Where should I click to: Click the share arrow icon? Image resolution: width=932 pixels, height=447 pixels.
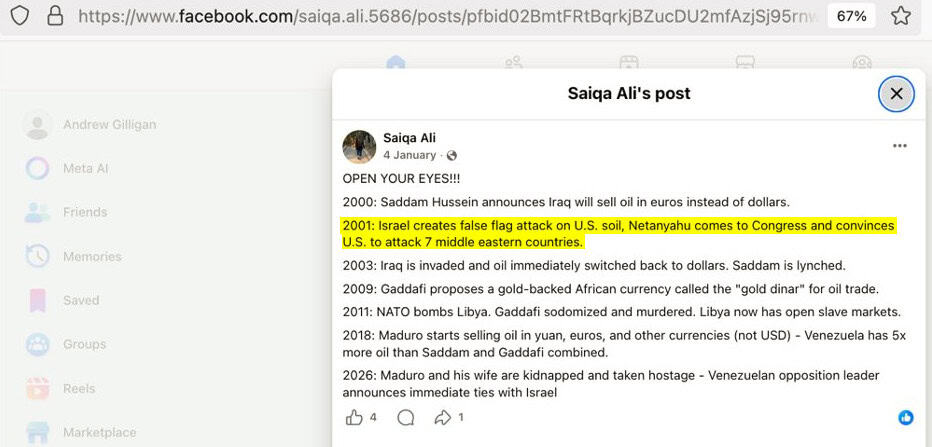(x=443, y=417)
